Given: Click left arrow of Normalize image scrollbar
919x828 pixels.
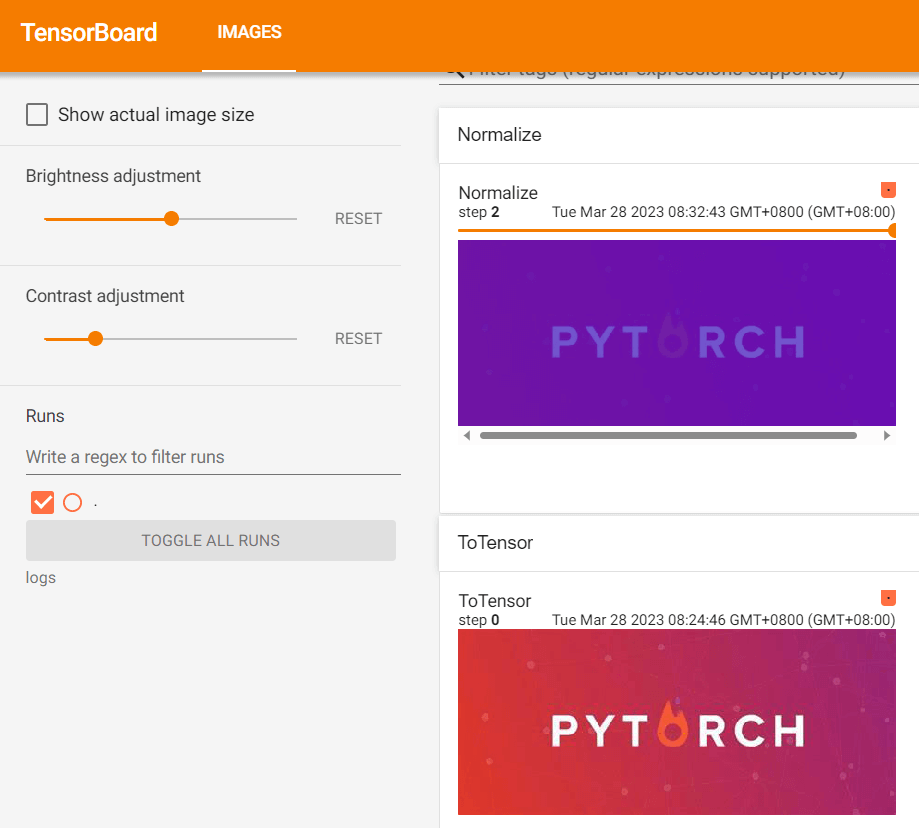Looking at the screenshot, I should click(467, 435).
